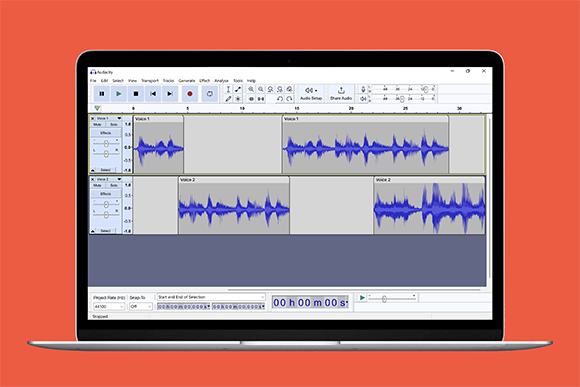
Task: Open Start and End of Selection dropdown
Action: pyautogui.click(x=211, y=297)
